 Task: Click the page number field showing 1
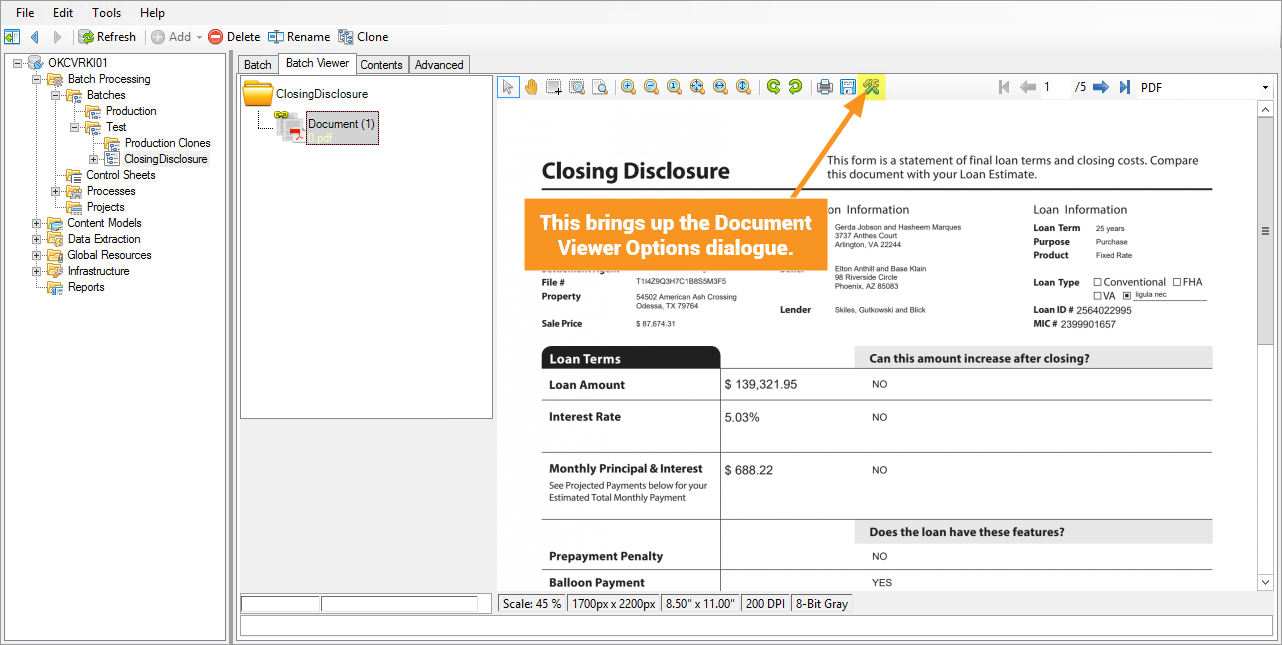click(1054, 87)
